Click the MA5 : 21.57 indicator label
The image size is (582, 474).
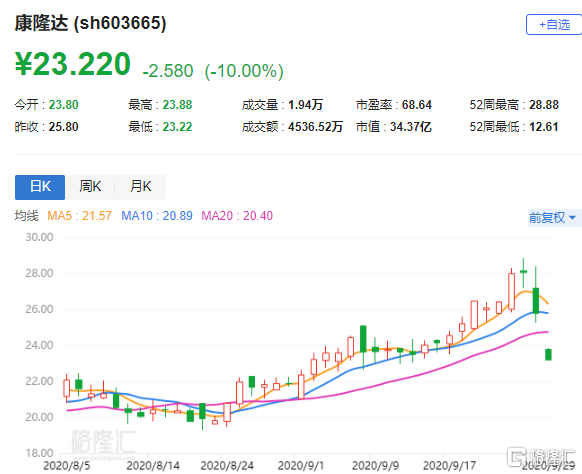[x=79, y=216]
